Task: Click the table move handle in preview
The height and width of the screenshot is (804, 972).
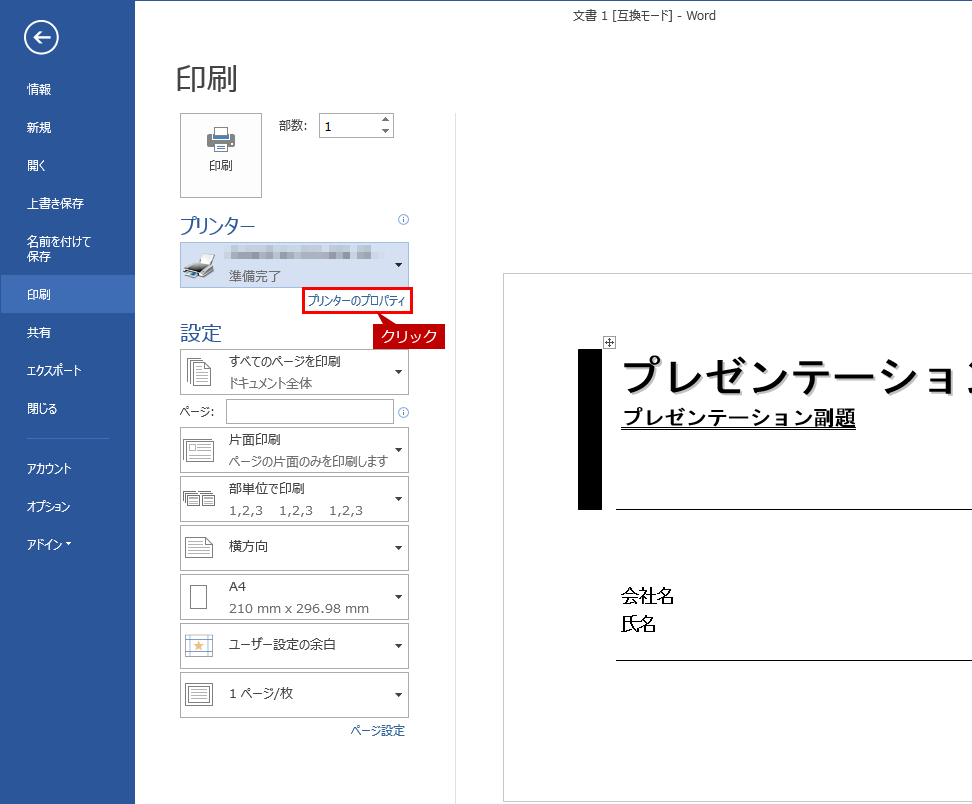Action: (609, 342)
